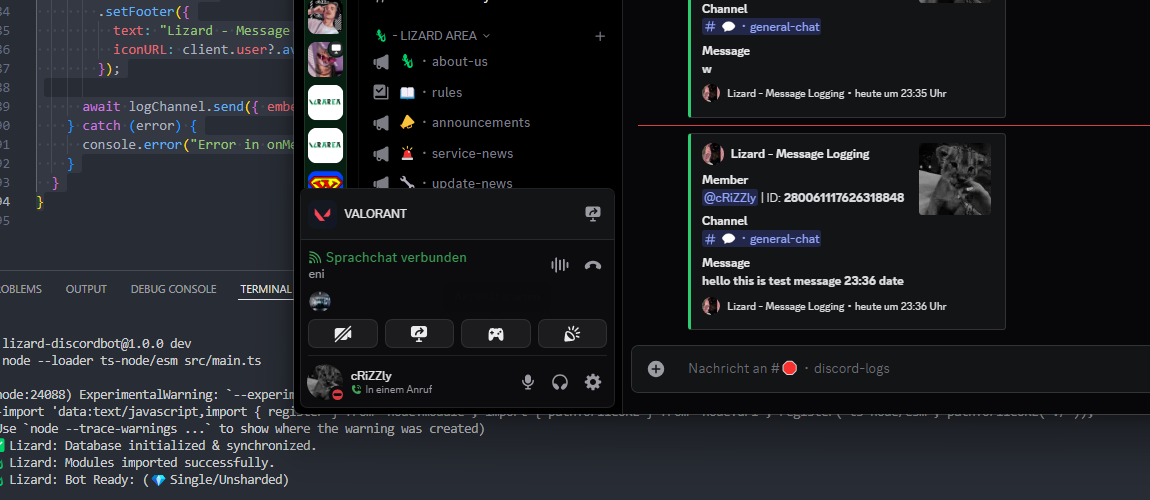Open noise suppression waveform icon
Viewport: 1150px width, 500px height.
[560, 265]
